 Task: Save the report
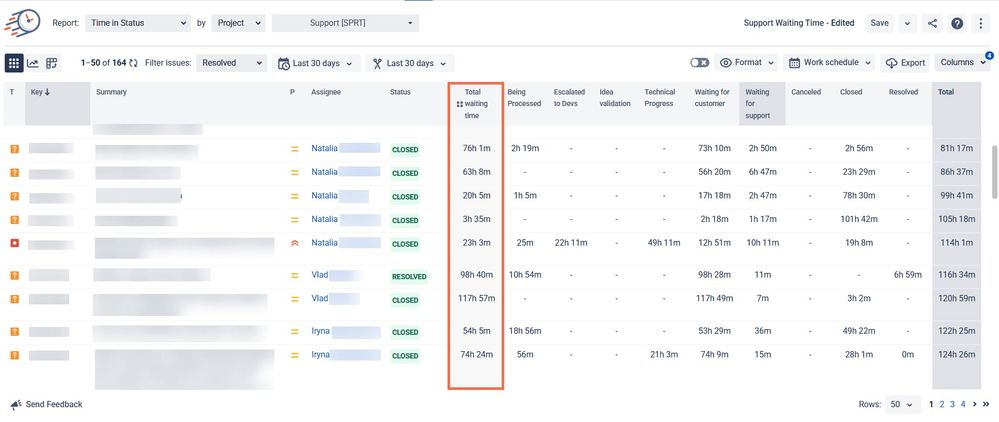[879, 23]
